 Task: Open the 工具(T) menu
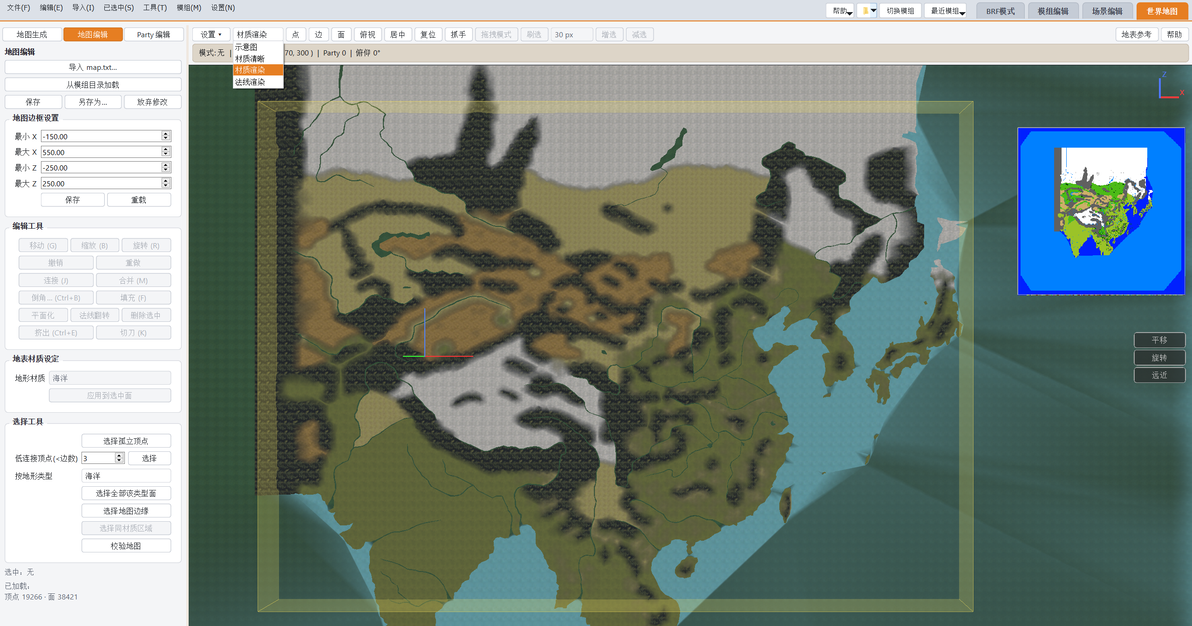(x=155, y=8)
